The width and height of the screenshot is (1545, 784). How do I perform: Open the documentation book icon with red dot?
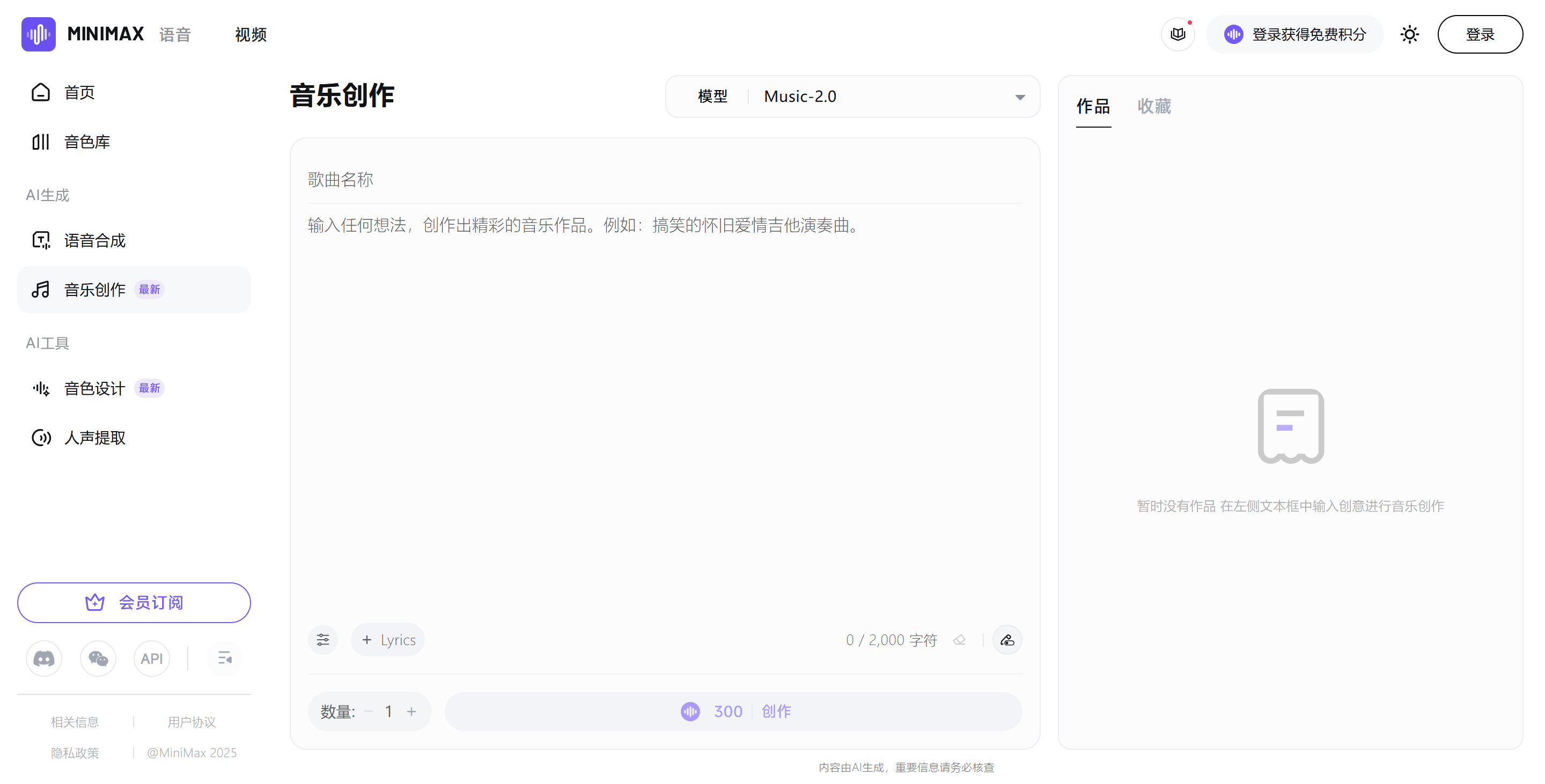click(1178, 34)
